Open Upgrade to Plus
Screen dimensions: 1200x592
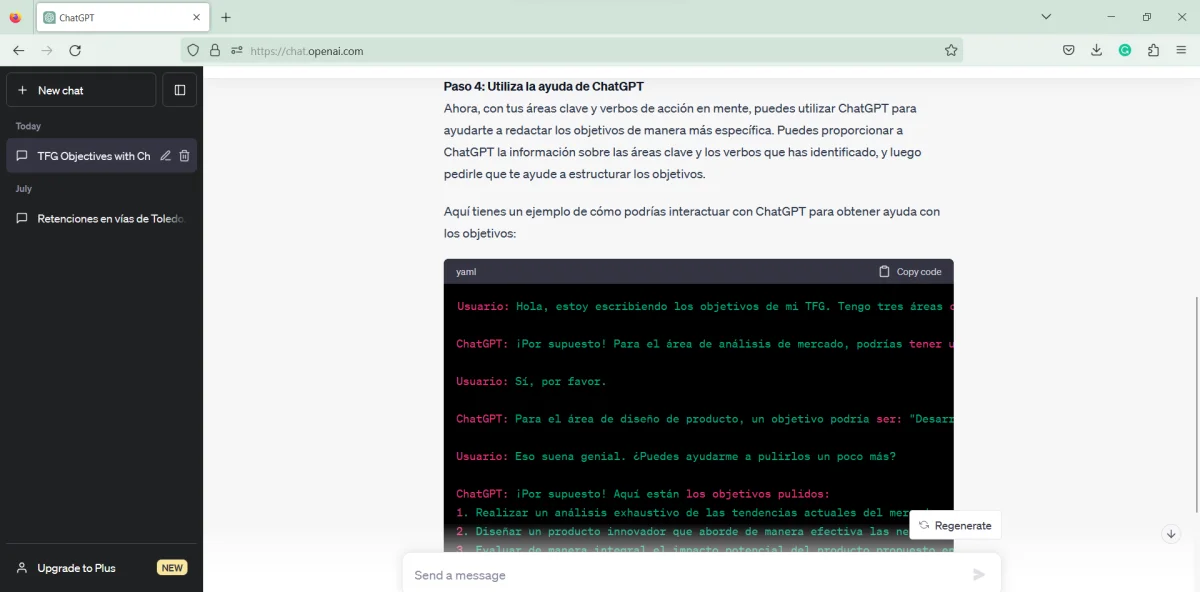click(x=78, y=567)
